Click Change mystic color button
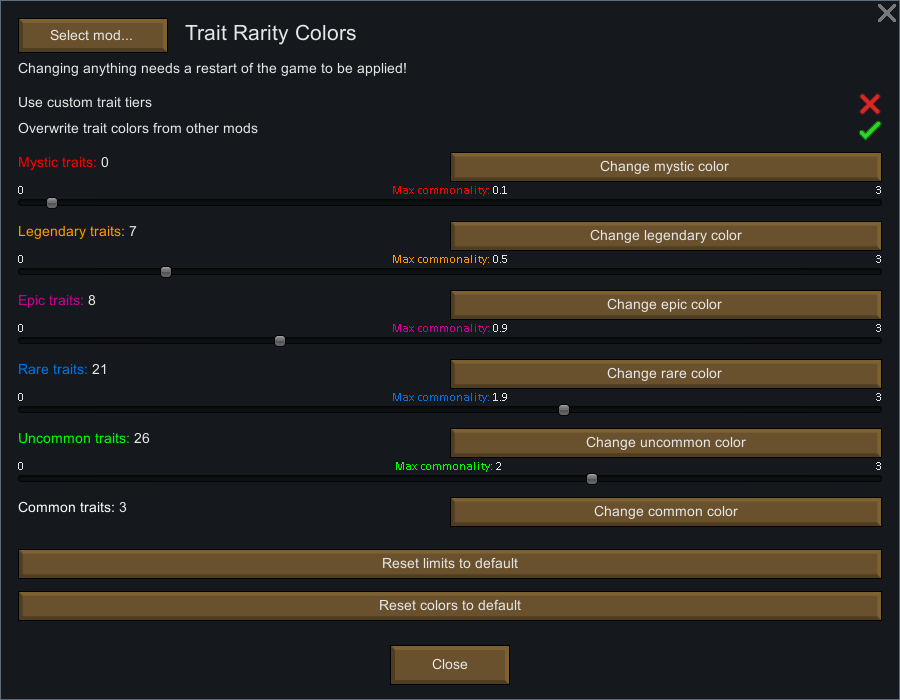Viewport: 900px width, 700px height. 666,166
